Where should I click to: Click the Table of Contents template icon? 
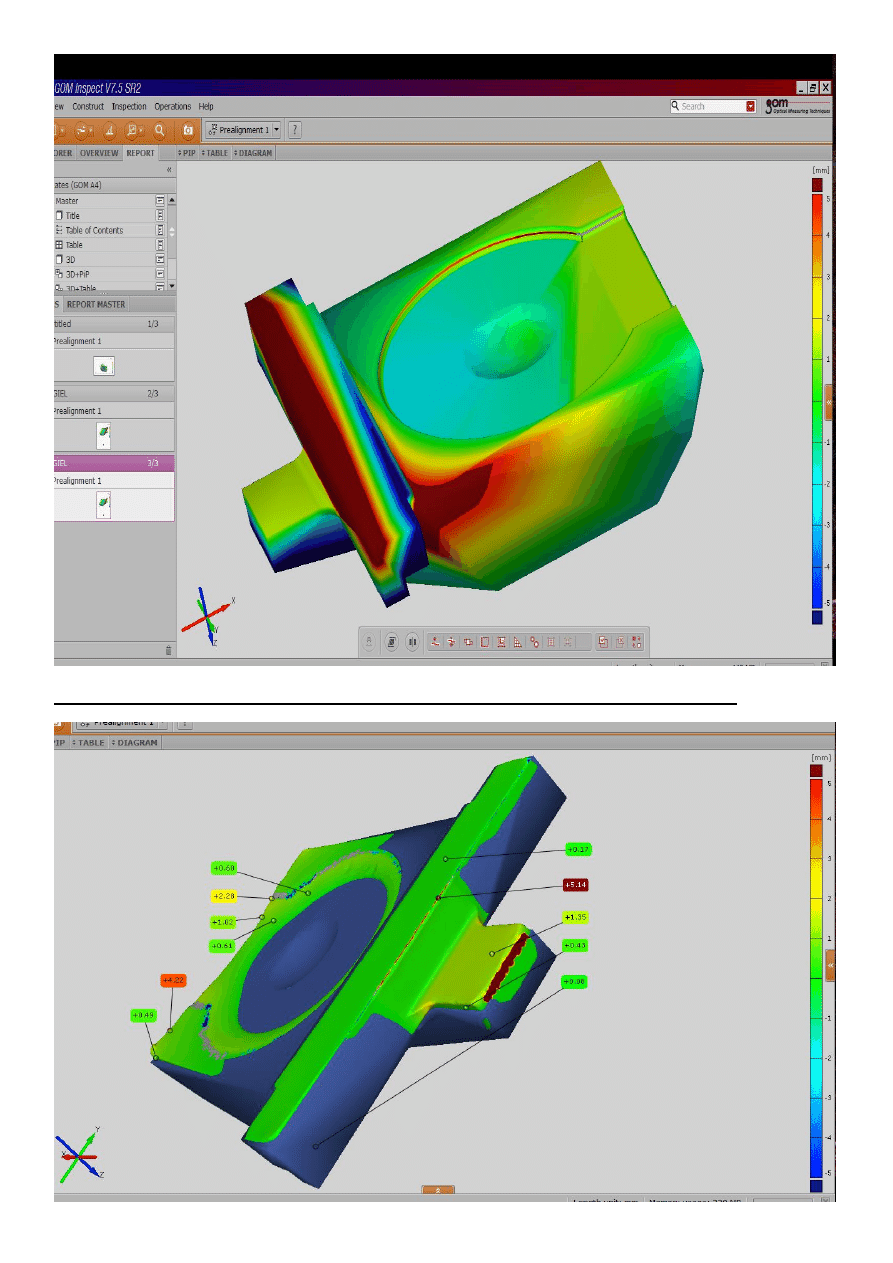59,230
